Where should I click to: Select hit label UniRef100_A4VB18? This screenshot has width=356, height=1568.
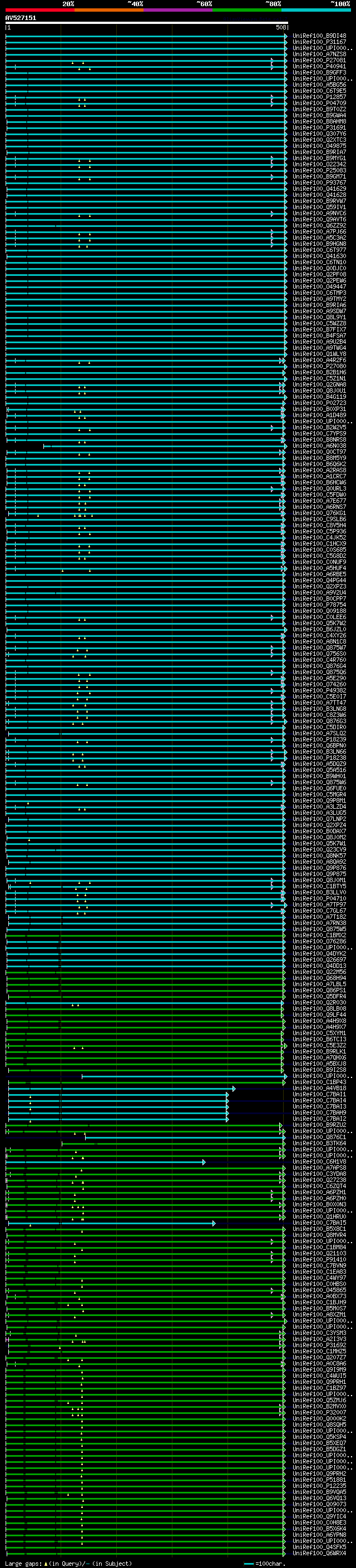[319, 1089]
